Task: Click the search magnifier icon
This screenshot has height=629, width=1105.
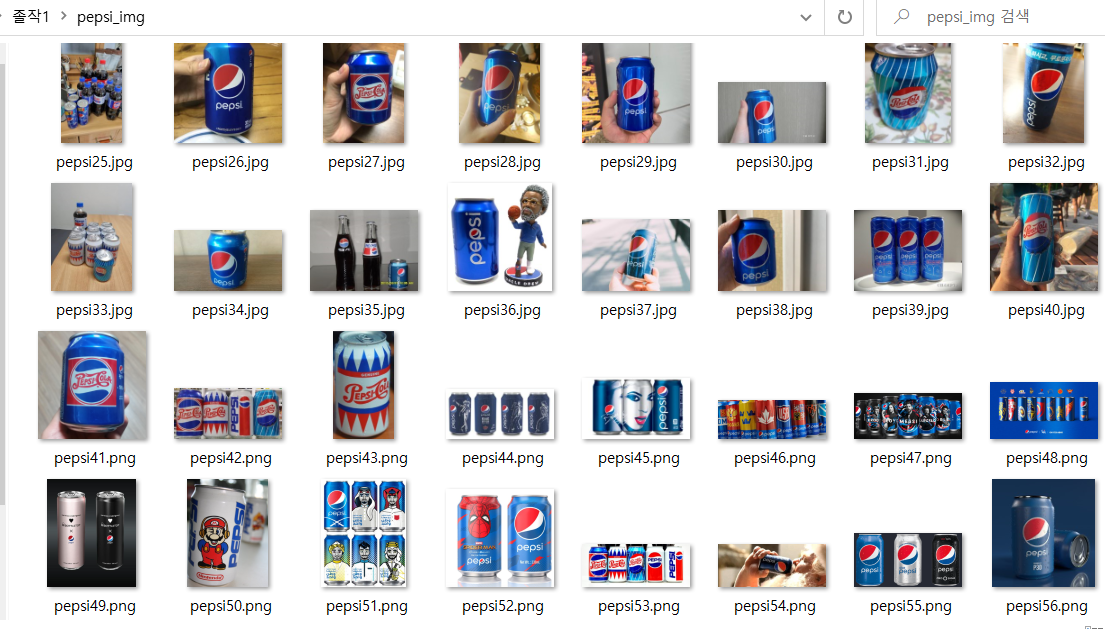Action: [901, 17]
